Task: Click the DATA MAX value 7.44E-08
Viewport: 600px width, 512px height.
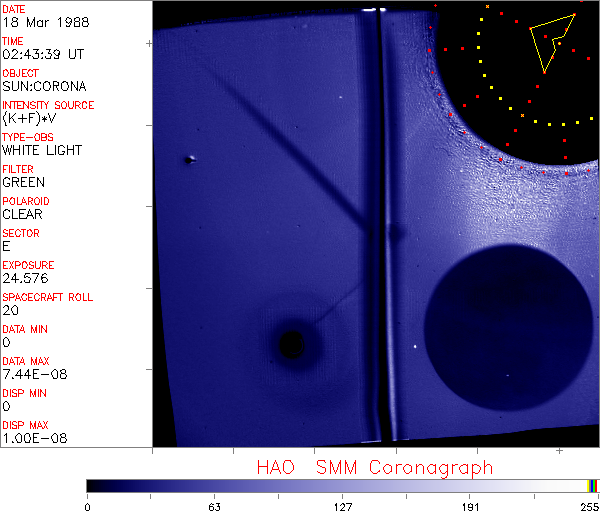Action: pyautogui.click(x=33, y=374)
